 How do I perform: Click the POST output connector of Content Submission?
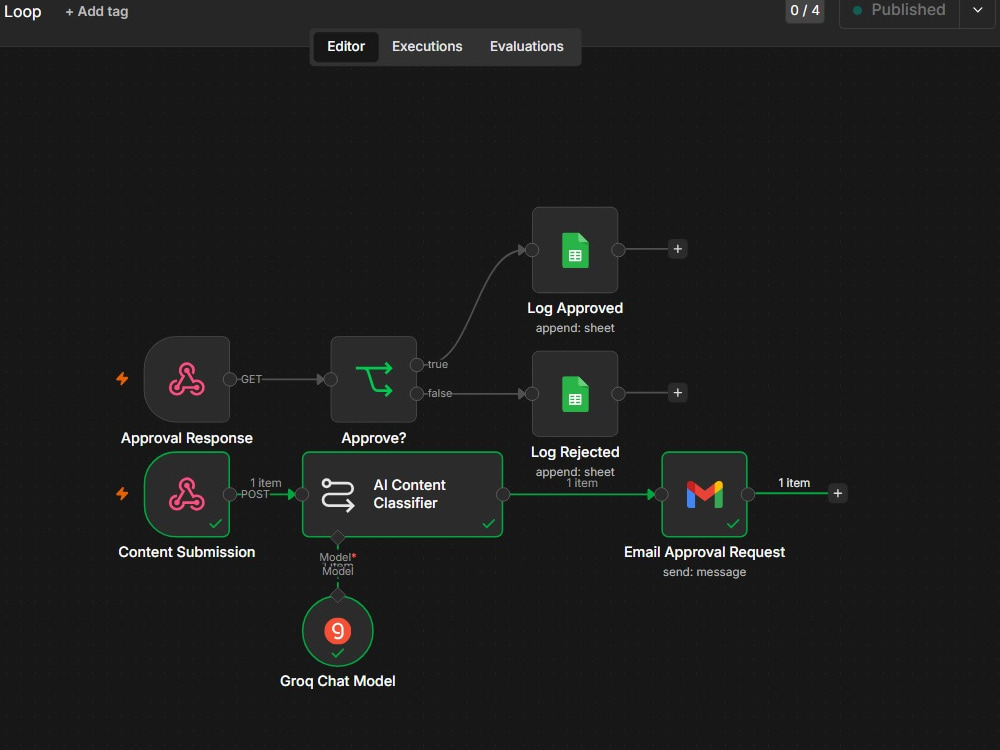(230, 494)
